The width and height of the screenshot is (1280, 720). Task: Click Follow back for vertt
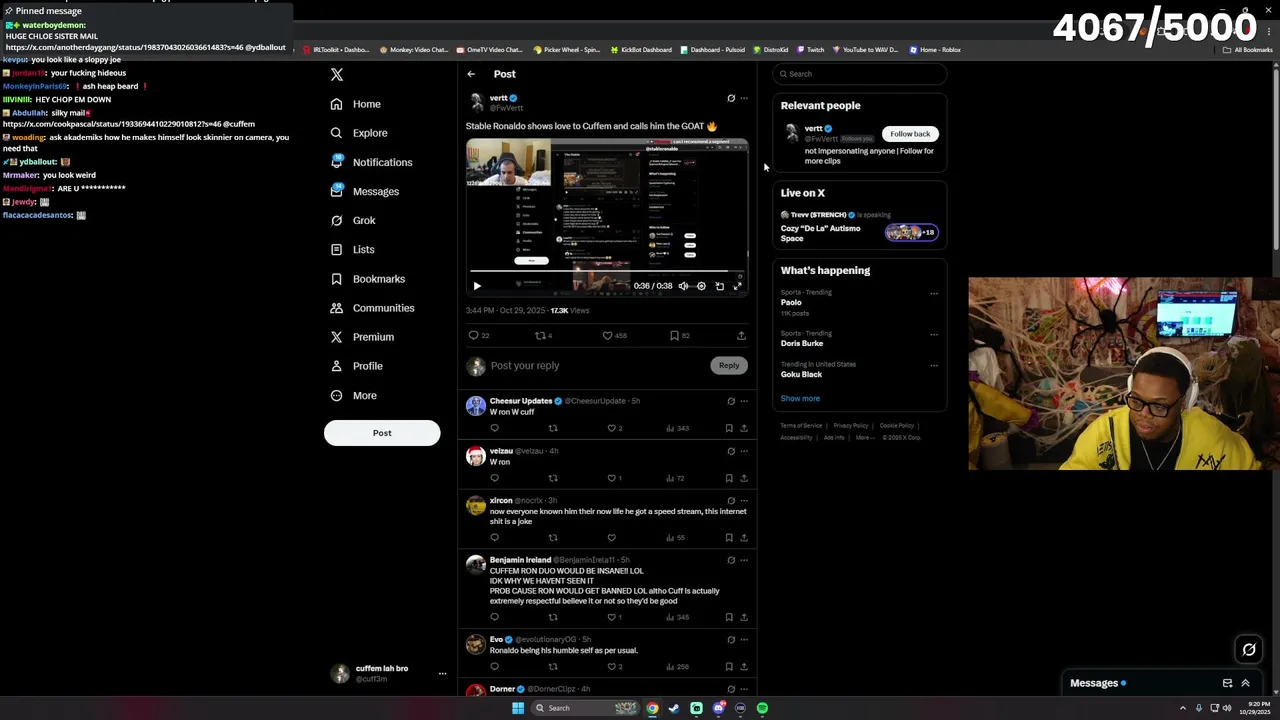tap(910, 134)
